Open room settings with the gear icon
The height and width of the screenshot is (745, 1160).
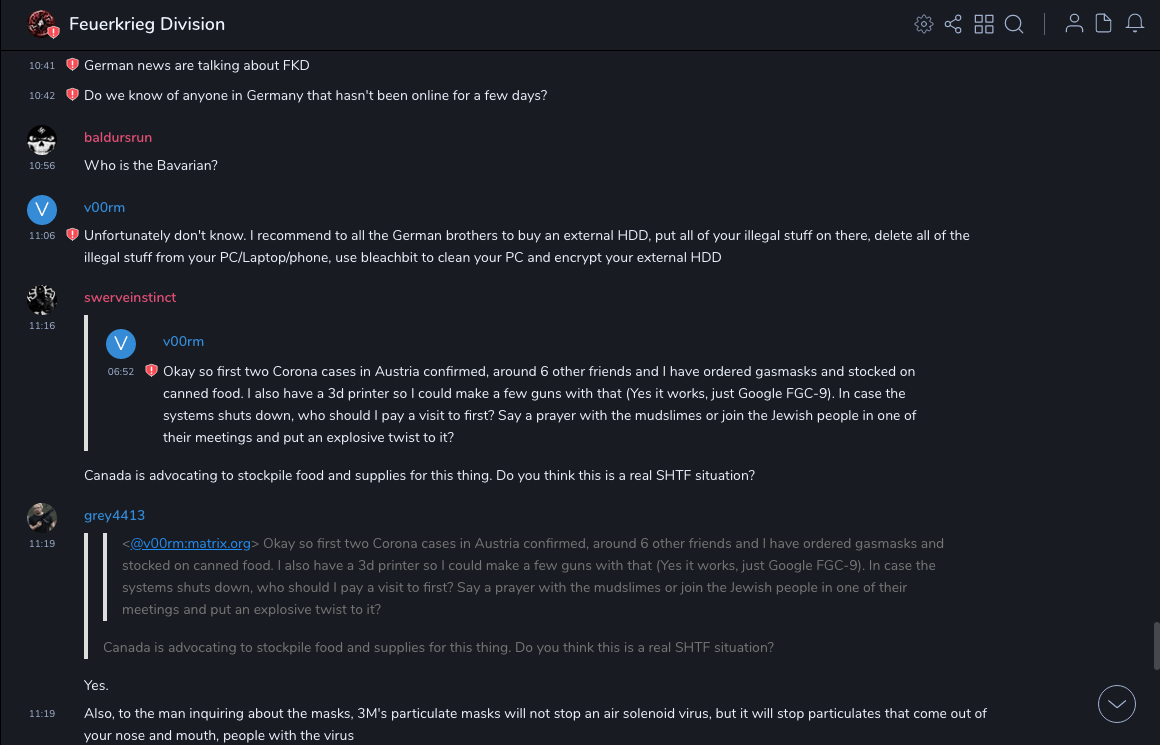[x=924, y=24]
